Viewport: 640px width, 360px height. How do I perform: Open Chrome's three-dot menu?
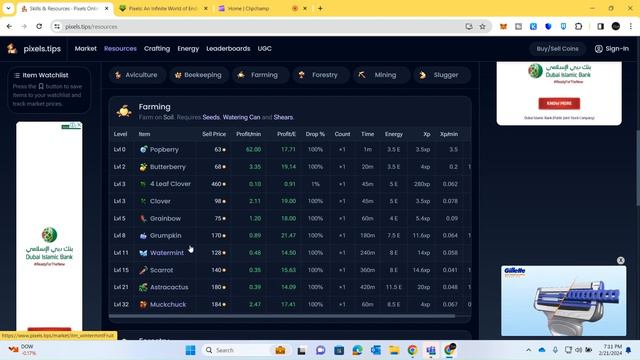(631, 27)
